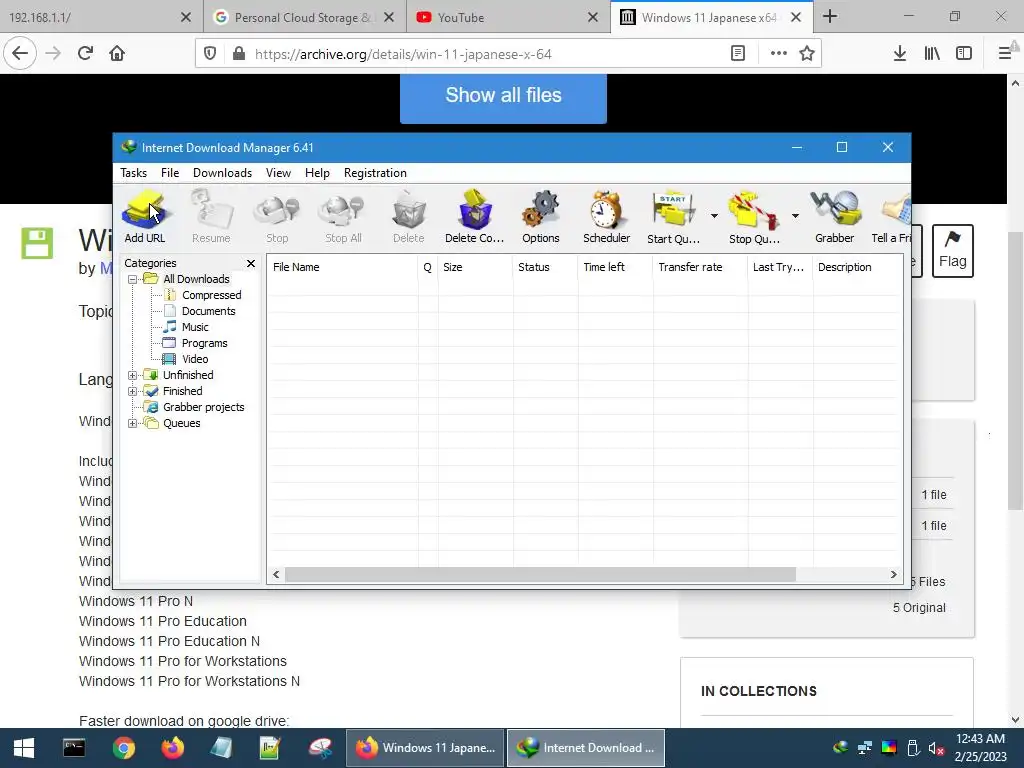Screen dimensions: 1024x768
Task: Open the Registration menu
Action: [x=376, y=173]
